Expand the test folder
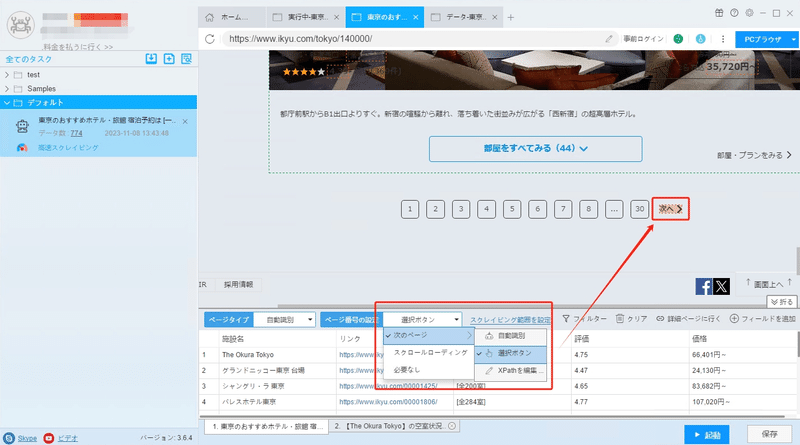The width and height of the screenshot is (800, 445). pyautogui.click(x=7, y=75)
